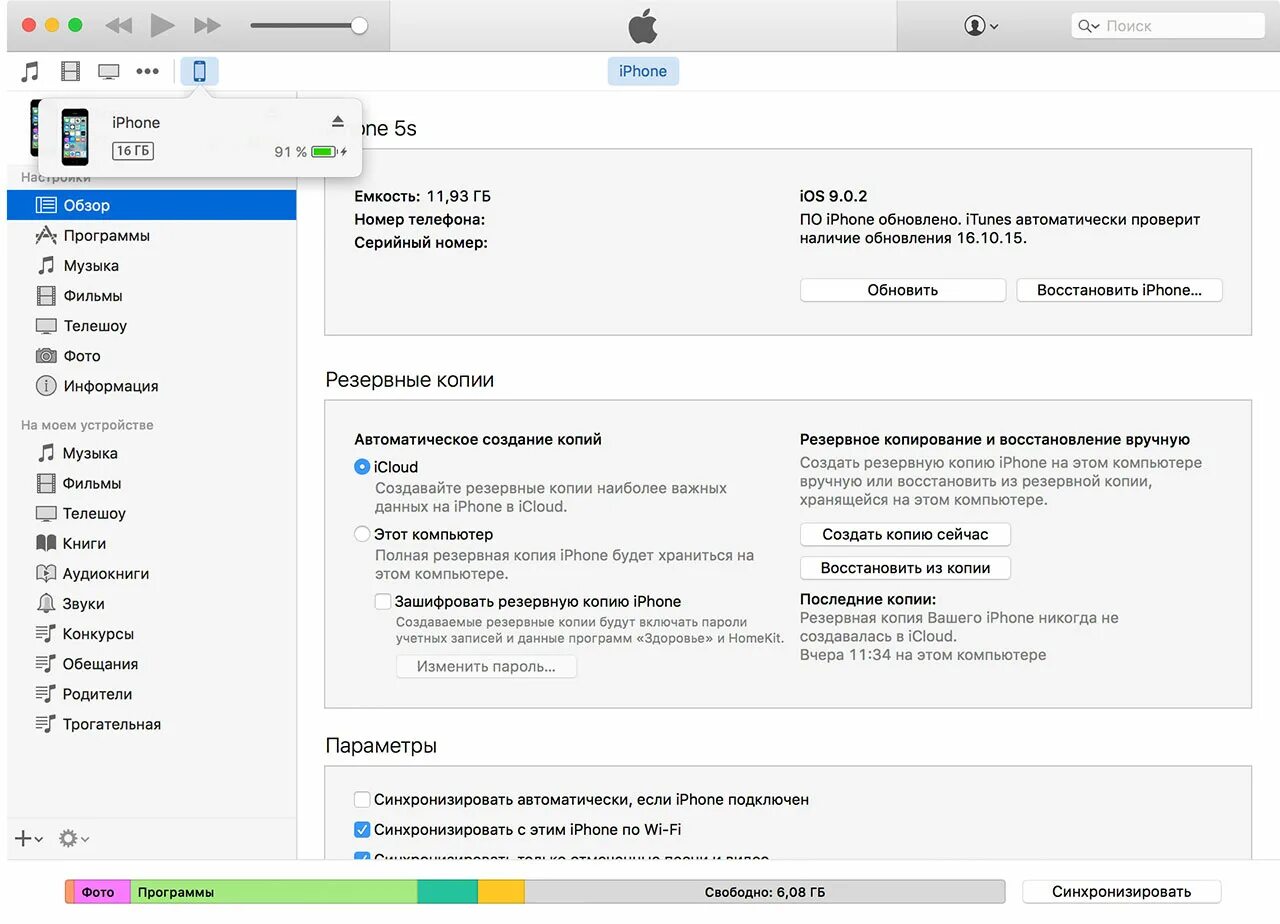Open the gear actions menu
Image resolution: width=1280 pixels, height=924 pixels.
pyautogui.click(x=74, y=839)
